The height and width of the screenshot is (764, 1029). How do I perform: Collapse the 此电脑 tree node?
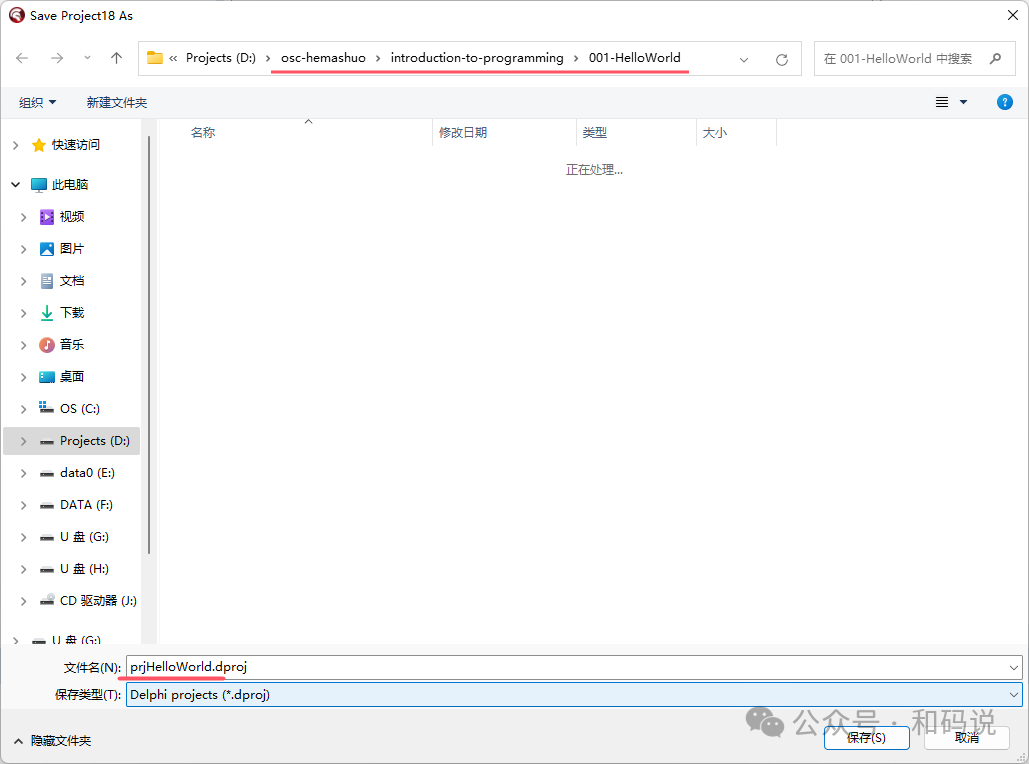point(14,184)
